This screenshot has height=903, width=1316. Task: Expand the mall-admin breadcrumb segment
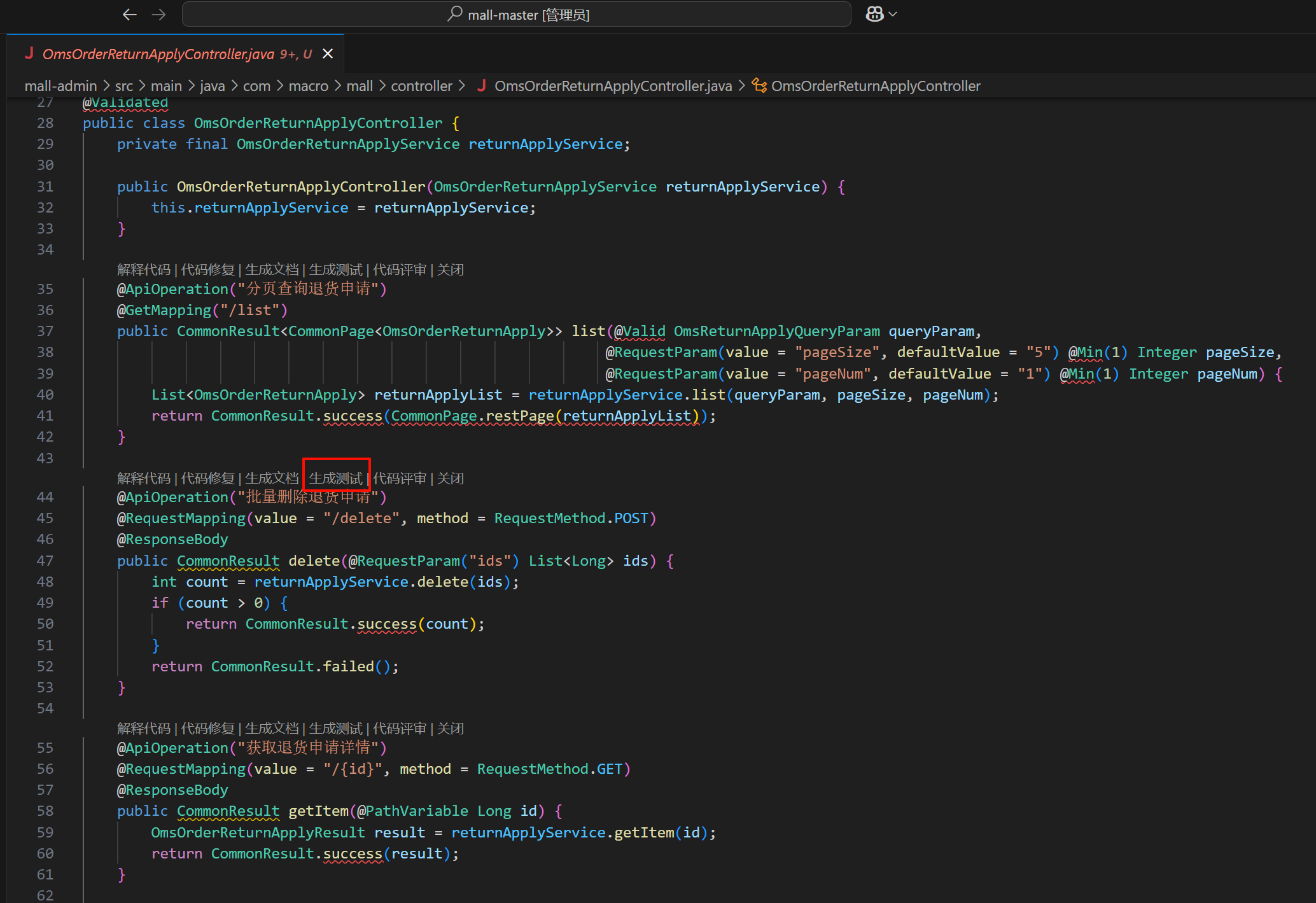tap(60, 86)
